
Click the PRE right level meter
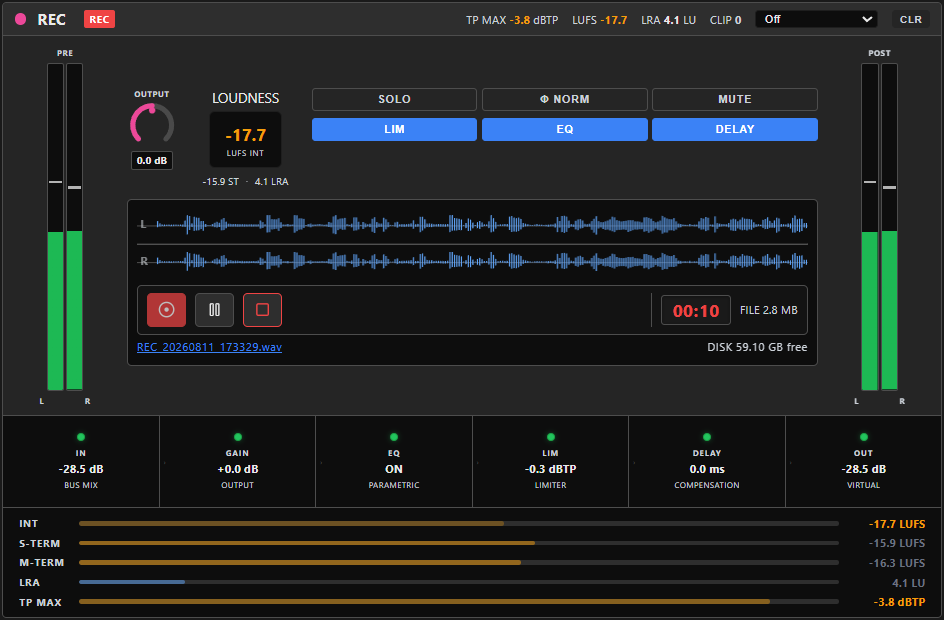(75, 227)
